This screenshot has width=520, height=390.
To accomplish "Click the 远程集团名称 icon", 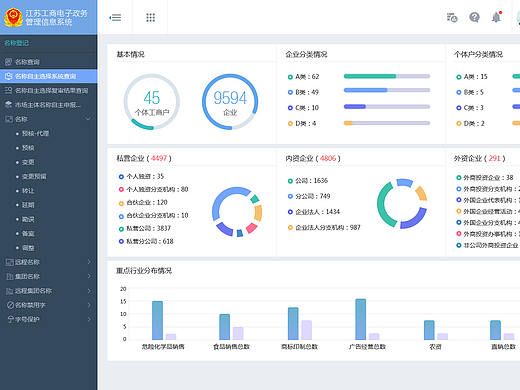I will tap(9, 291).
